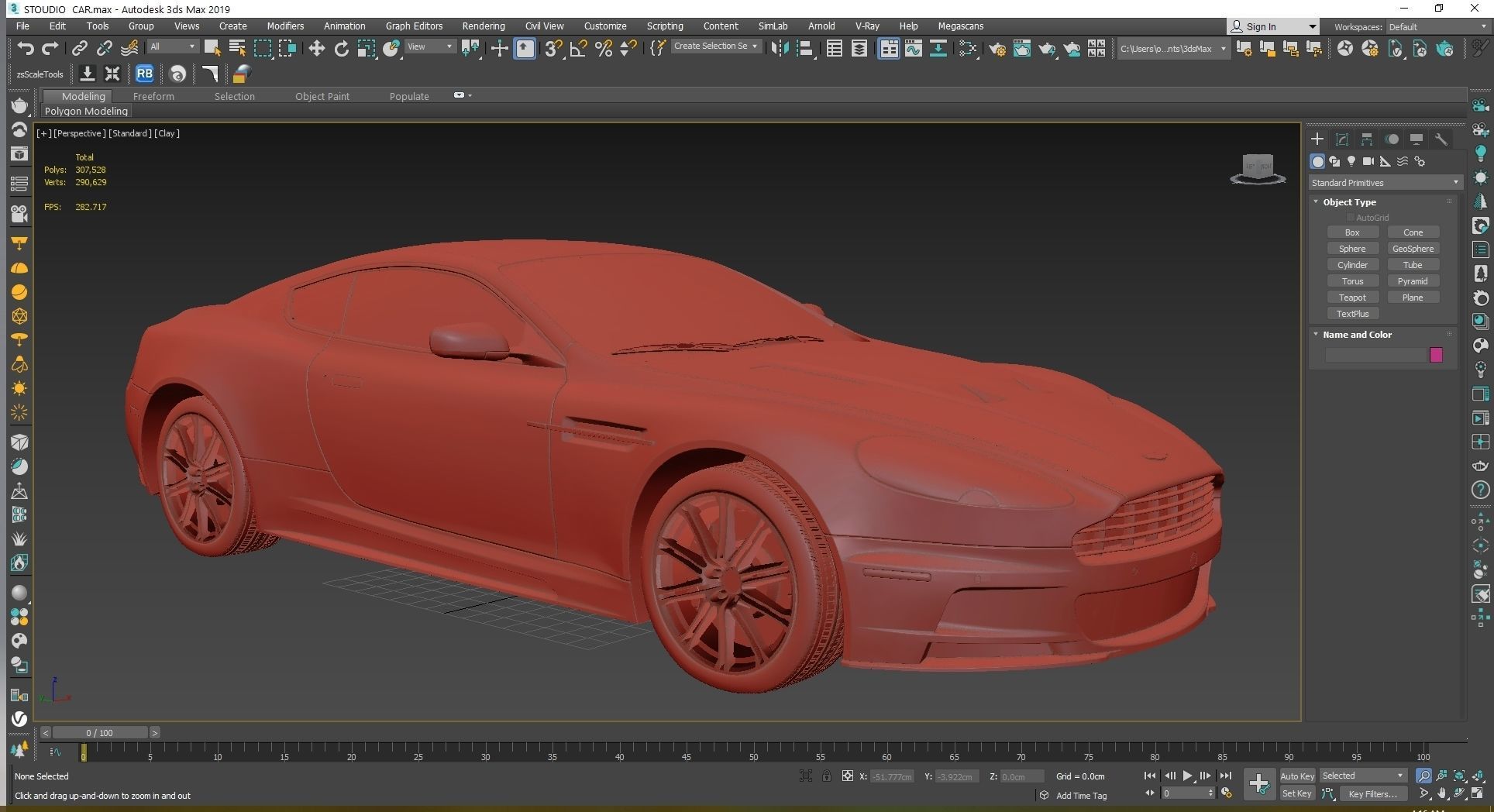The height and width of the screenshot is (812, 1494).
Task: Select the Shapes category in Create panel
Action: pyautogui.click(x=1334, y=161)
